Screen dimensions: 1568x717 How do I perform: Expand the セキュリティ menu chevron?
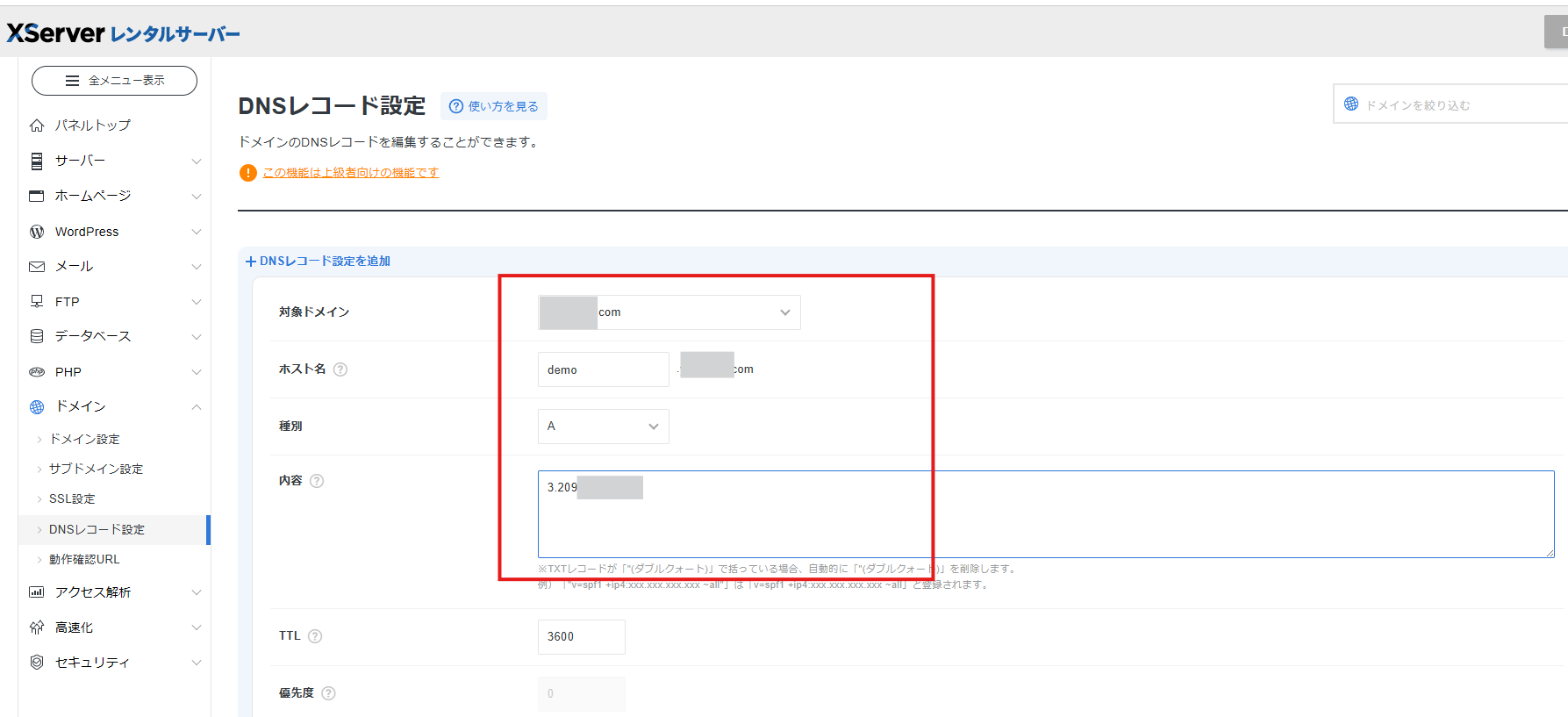tap(197, 663)
